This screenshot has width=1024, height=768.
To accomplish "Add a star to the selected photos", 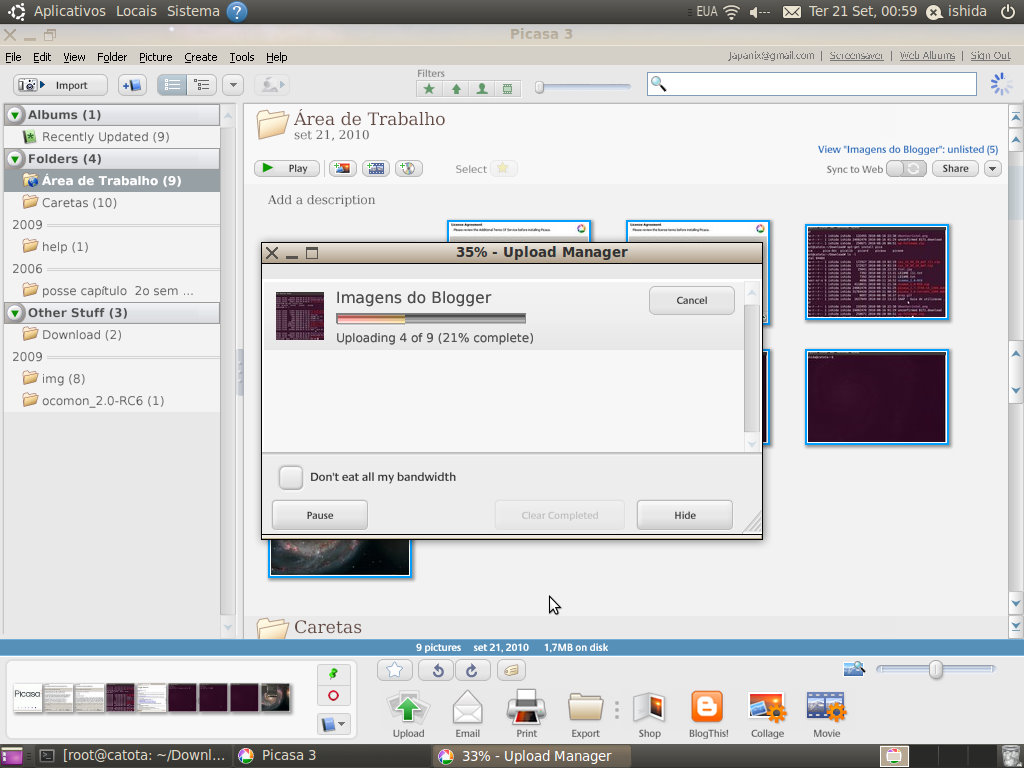I will tap(394, 670).
